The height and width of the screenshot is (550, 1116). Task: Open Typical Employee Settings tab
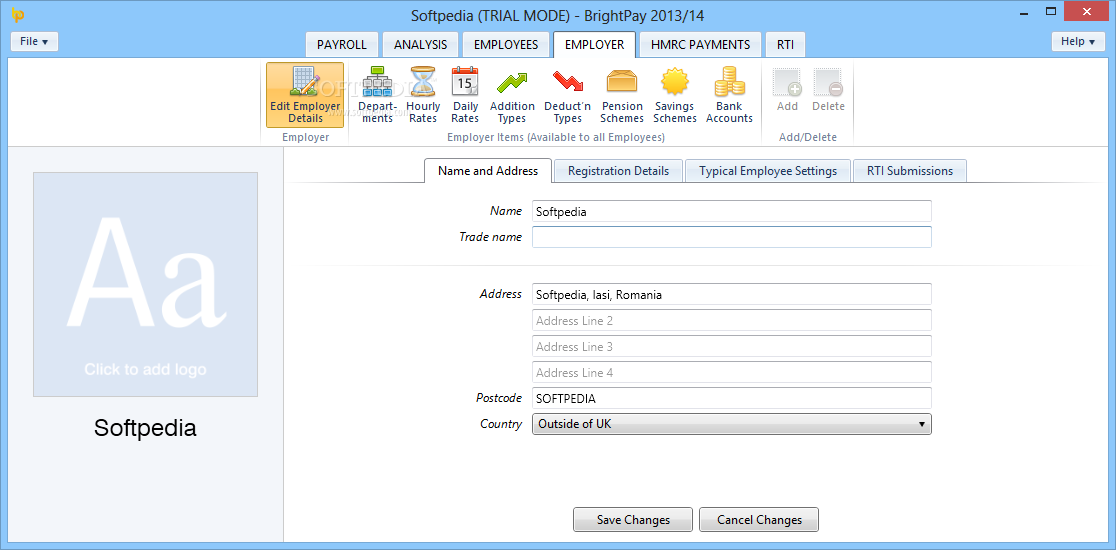(768, 171)
